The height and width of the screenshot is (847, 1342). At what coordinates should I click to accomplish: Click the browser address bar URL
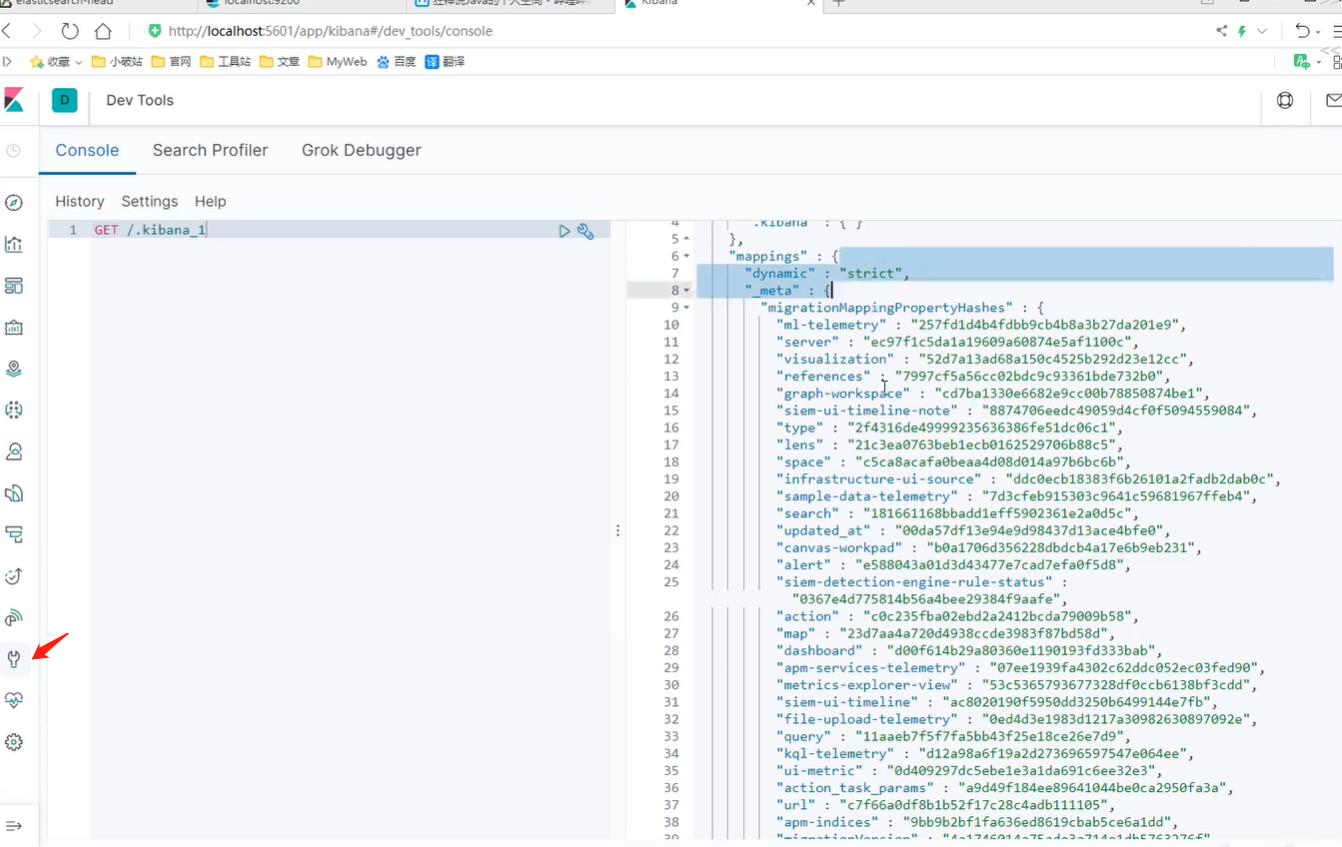(x=330, y=31)
